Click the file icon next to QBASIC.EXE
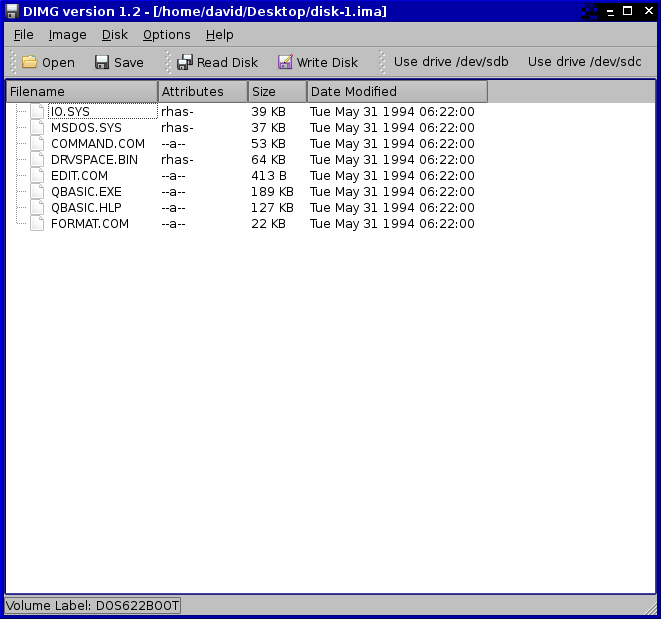The height and width of the screenshot is (619, 661). tap(37, 191)
